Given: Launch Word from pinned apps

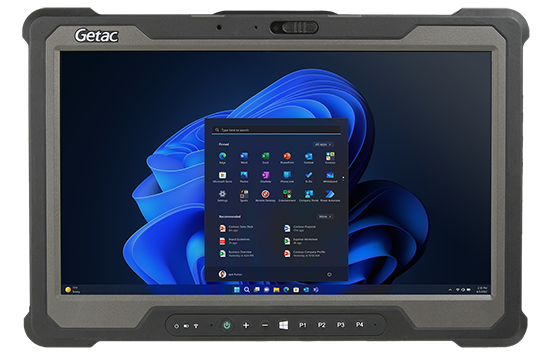Looking at the screenshot, I should 244,158.
